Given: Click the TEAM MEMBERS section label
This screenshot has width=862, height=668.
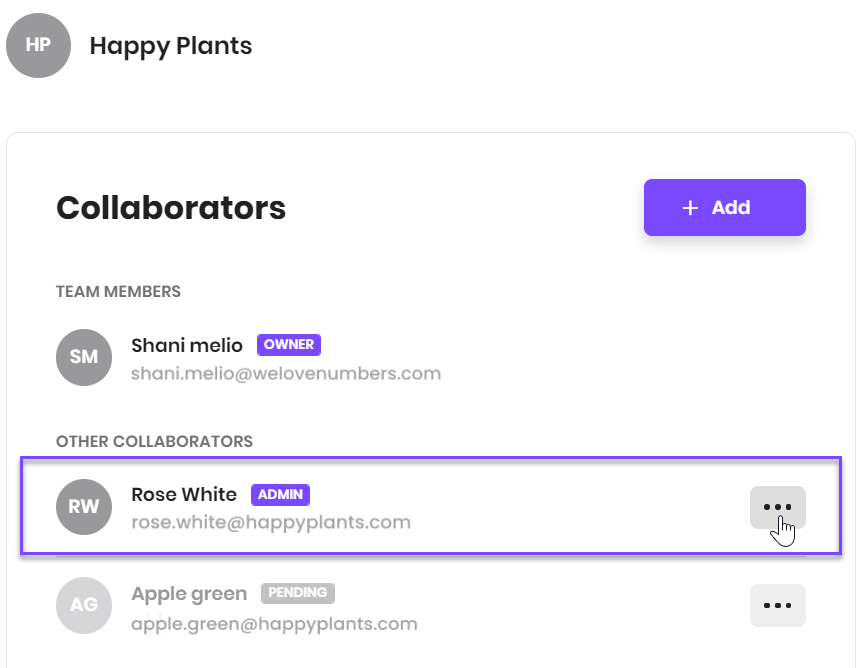Looking at the screenshot, I should 118,291.
